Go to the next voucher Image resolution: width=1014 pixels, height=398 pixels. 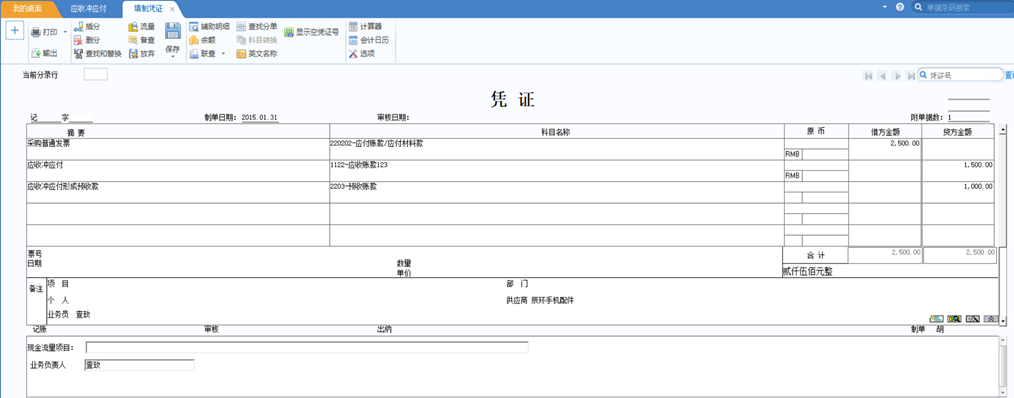[897, 76]
